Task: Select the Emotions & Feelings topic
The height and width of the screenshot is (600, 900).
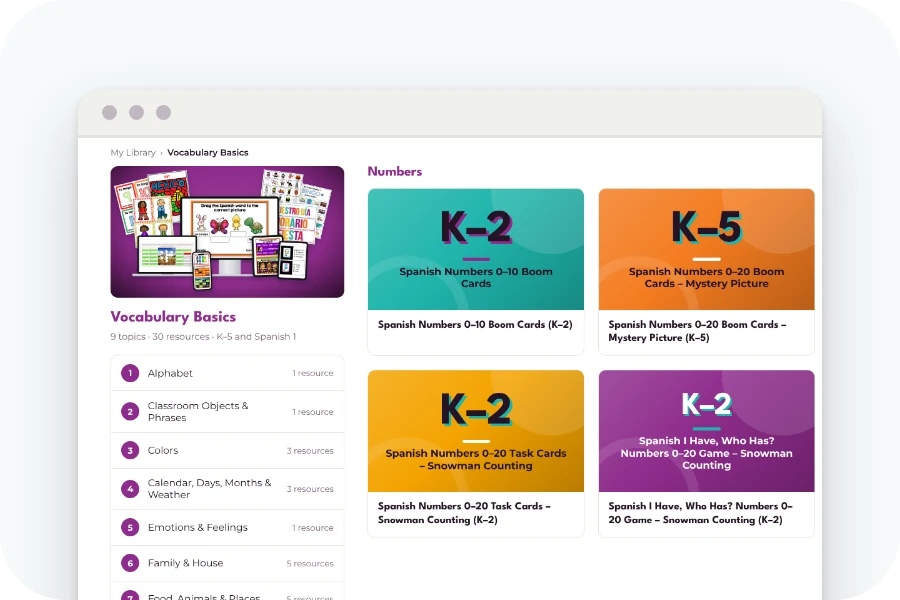Action: 227,528
